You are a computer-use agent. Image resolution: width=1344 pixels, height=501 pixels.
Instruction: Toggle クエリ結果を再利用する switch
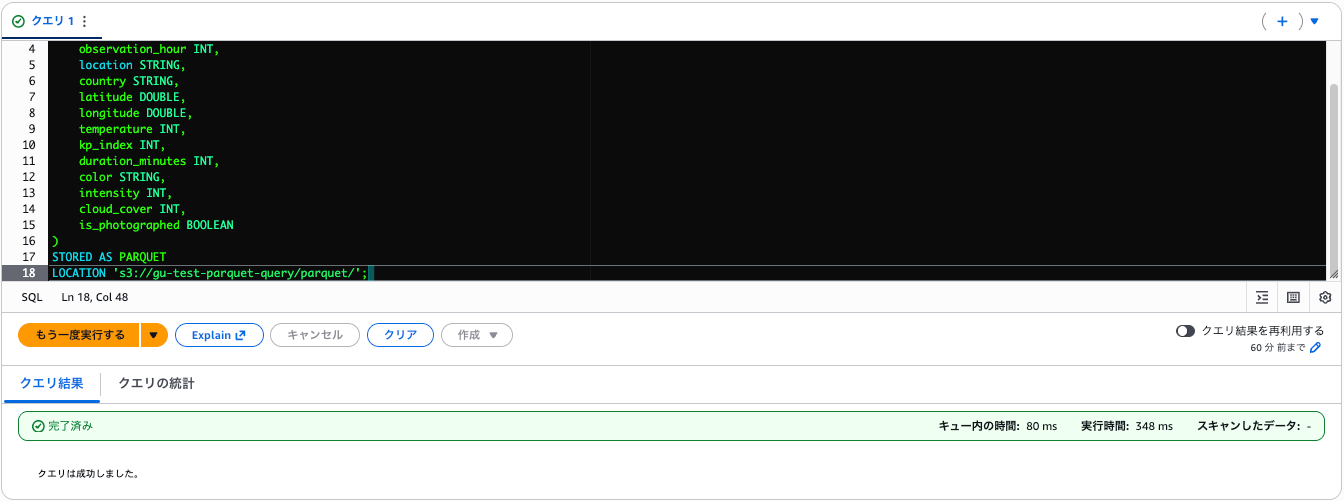[1186, 331]
